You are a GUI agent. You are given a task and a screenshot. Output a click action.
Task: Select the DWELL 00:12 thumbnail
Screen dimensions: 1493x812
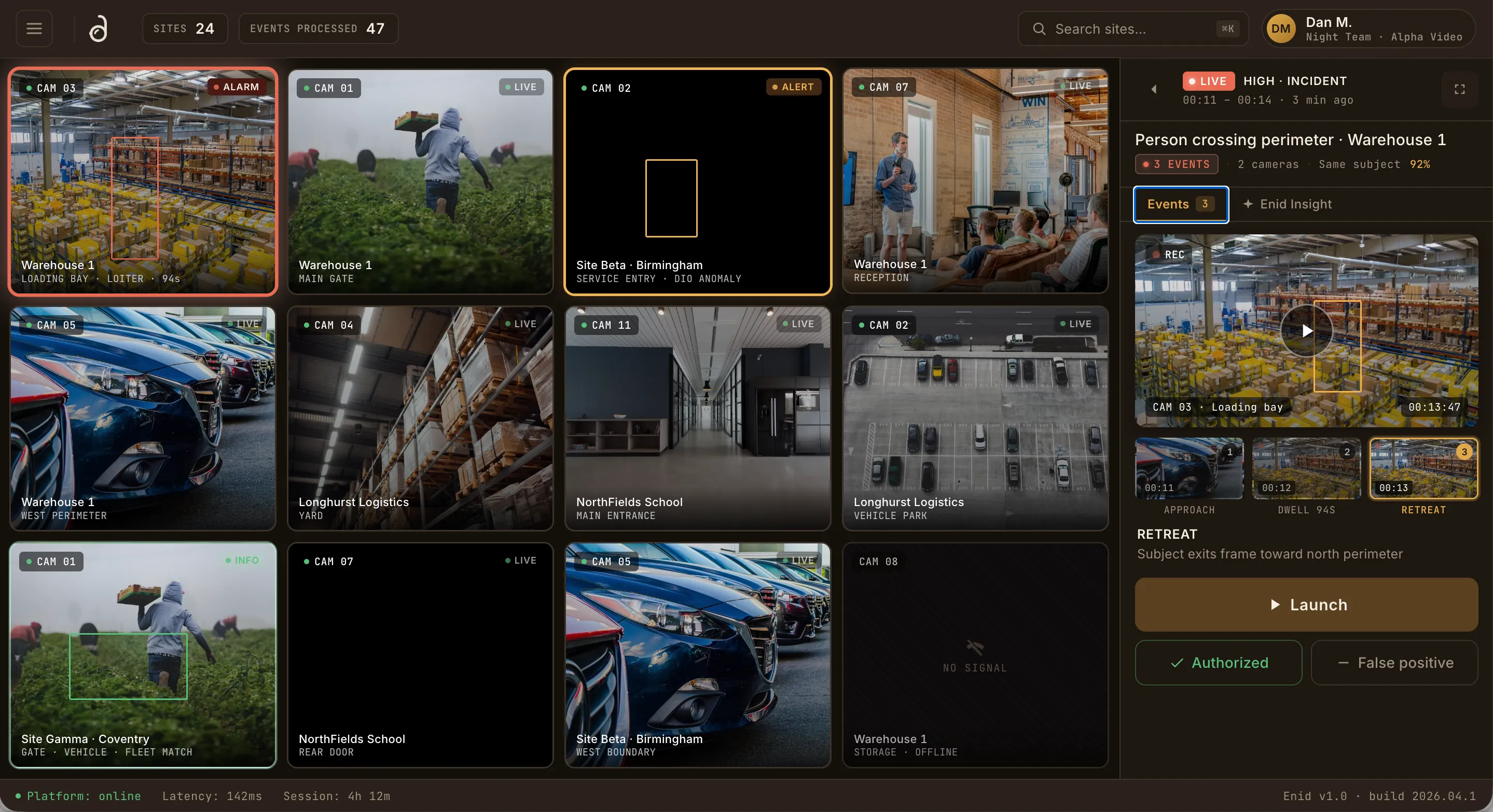click(x=1306, y=469)
